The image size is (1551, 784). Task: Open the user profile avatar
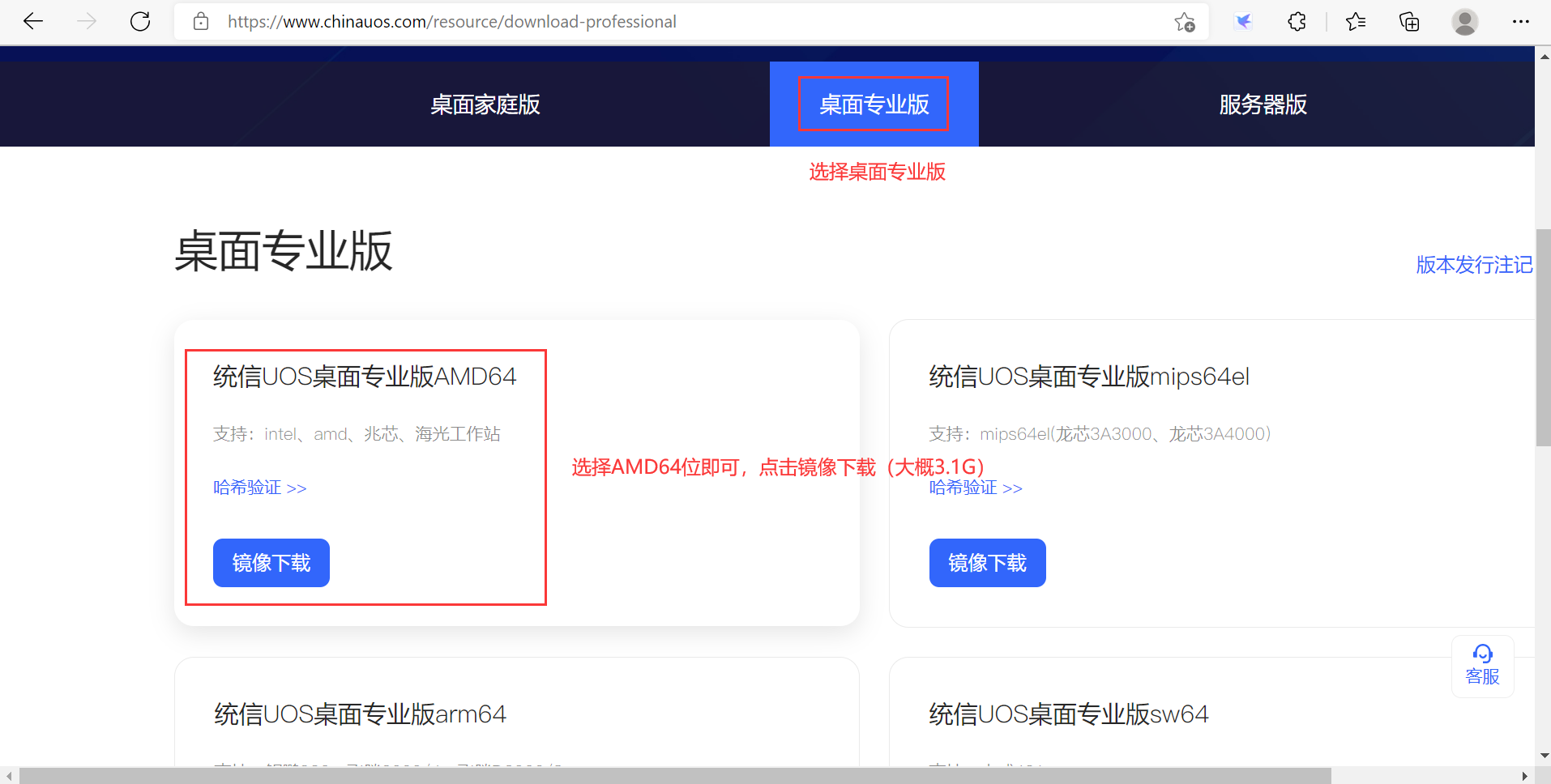[x=1464, y=22]
